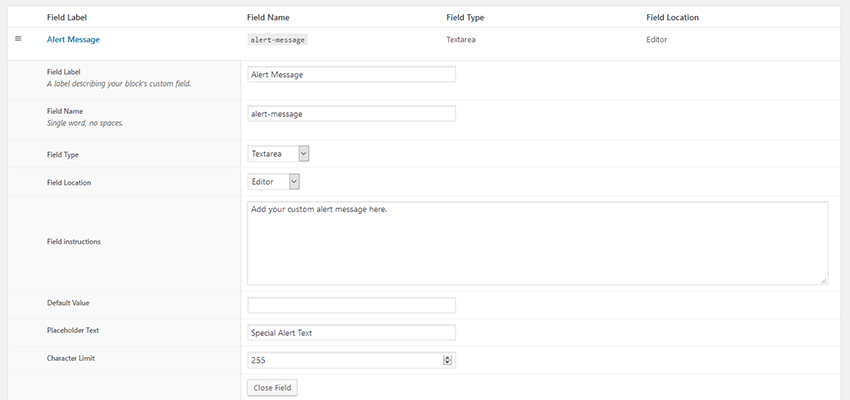850x400 pixels.
Task: Decrease Character Limit with the down arrow
Action: (x=447, y=363)
